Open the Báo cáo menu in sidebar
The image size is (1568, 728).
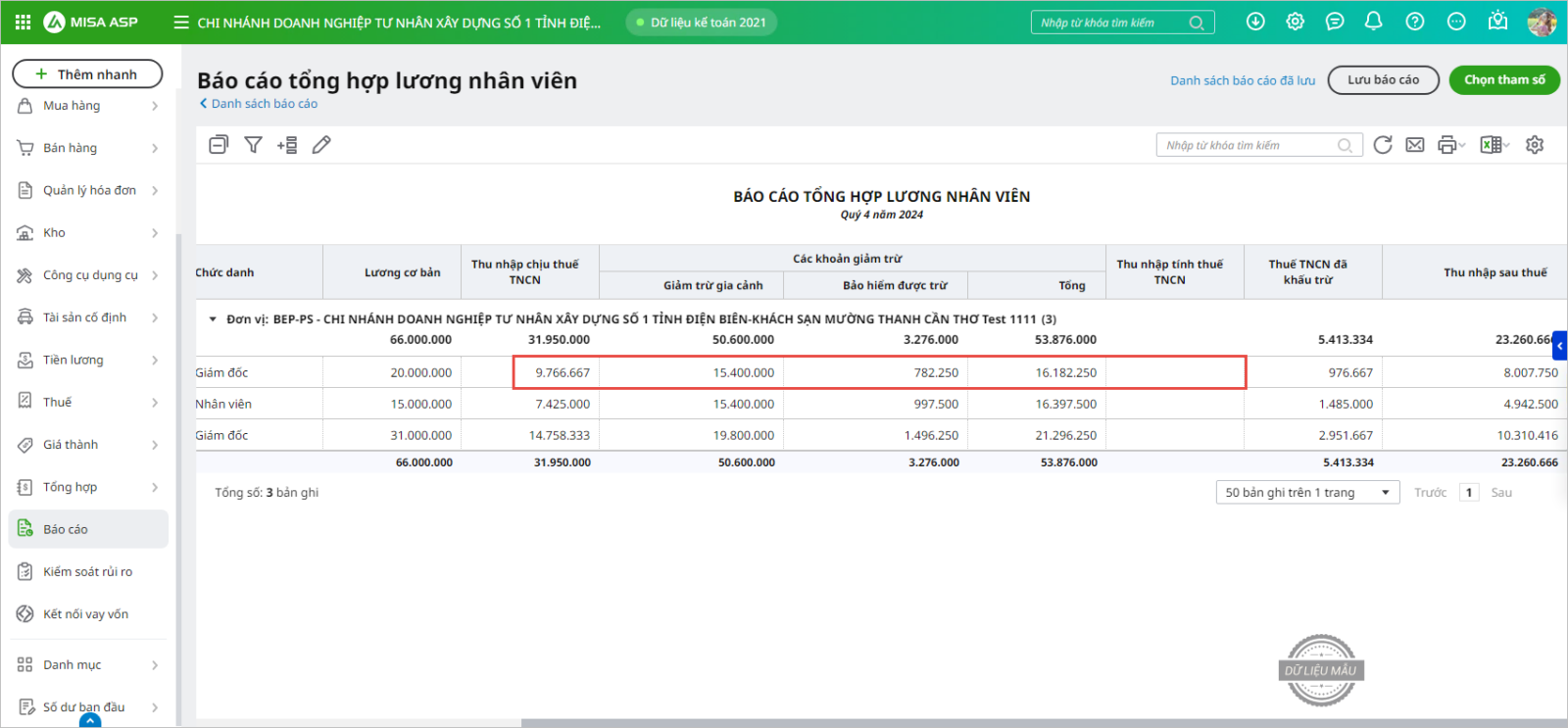[88, 529]
